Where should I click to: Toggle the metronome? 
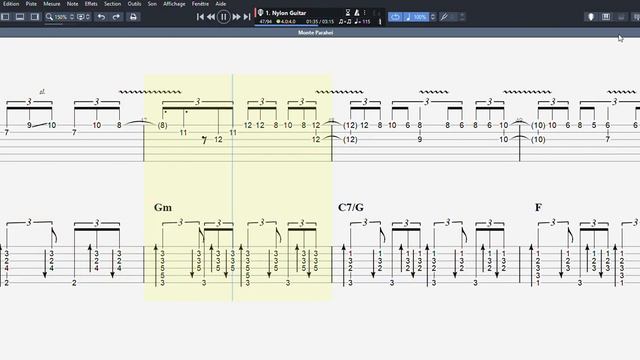pos(356,13)
